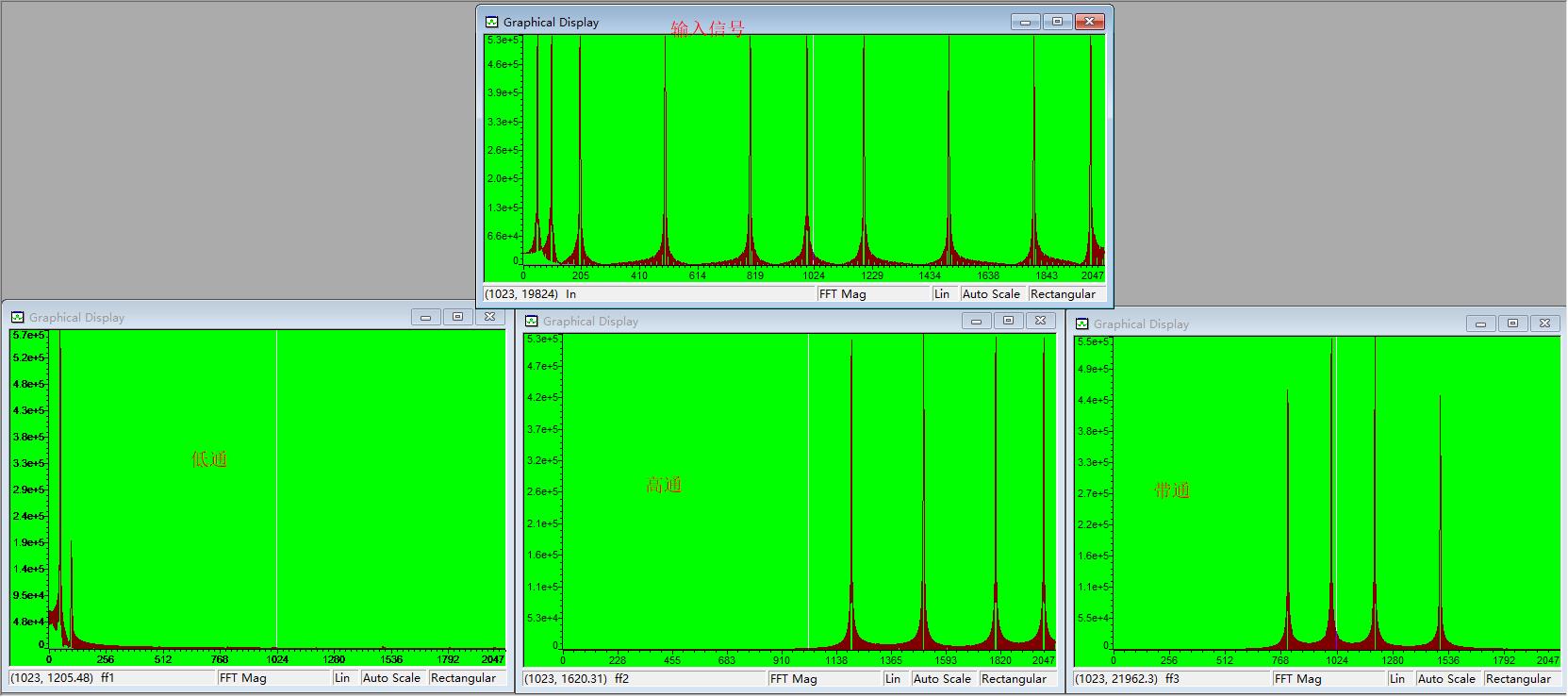Click the white cursor line in ff2 graph
Screen dimensions: 1568x697
pyautogui.click(x=808, y=472)
